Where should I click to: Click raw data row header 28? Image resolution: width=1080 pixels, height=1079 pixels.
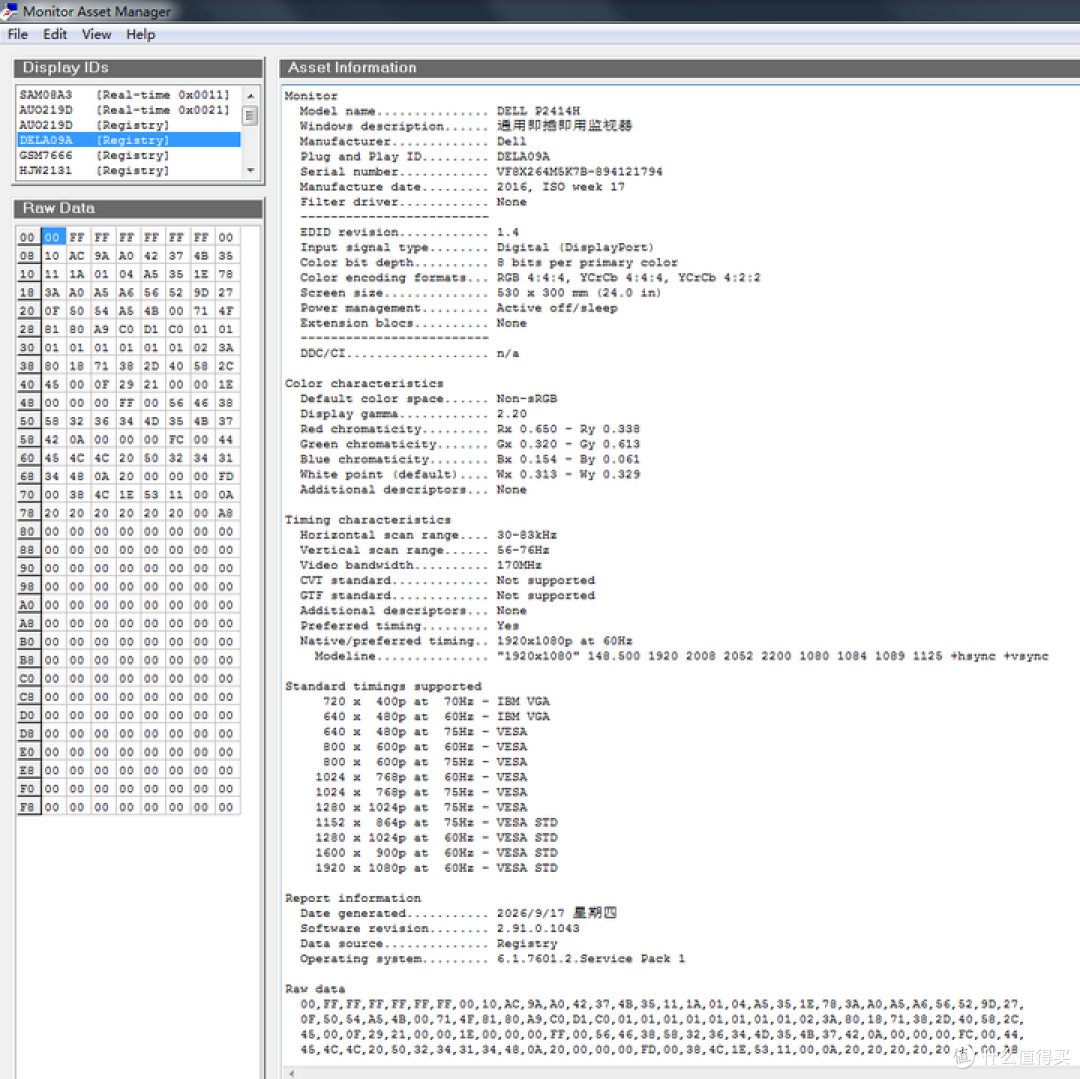[x=28, y=329]
